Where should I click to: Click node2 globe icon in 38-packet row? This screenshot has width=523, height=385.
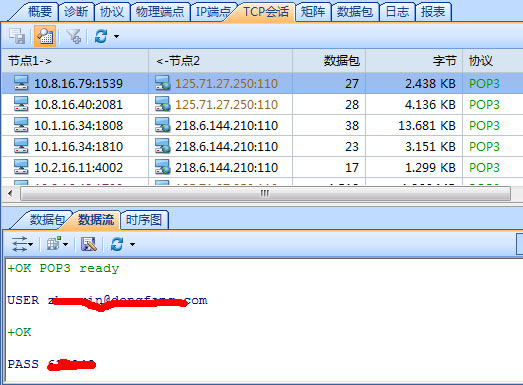tap(163, 125)
